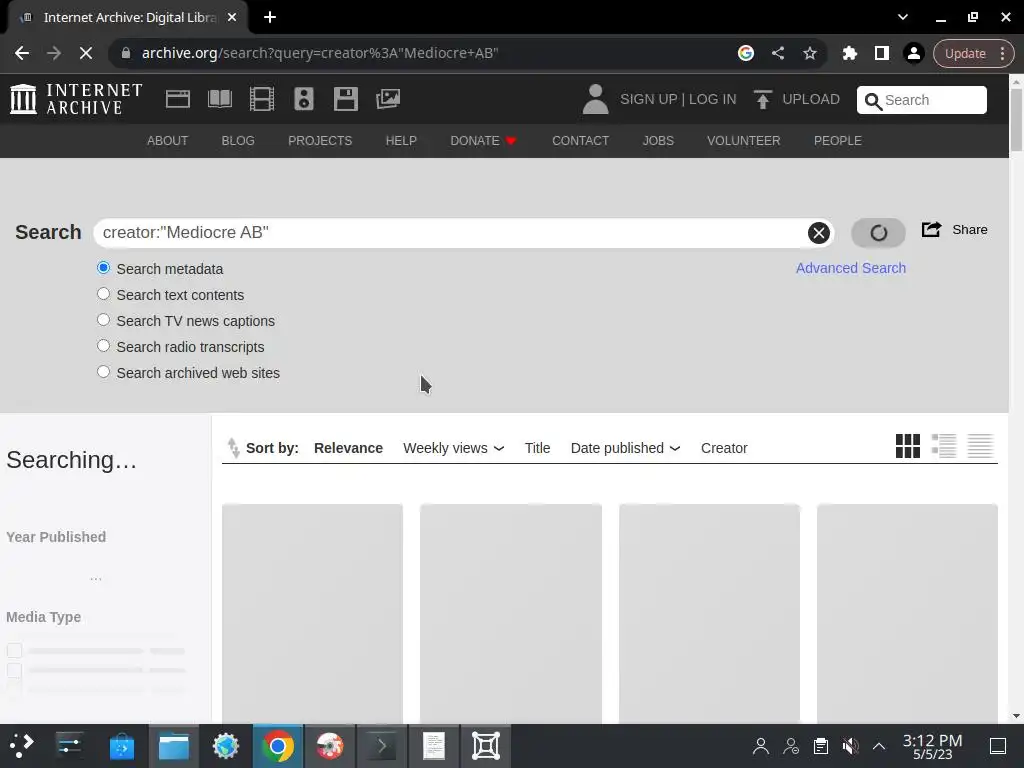Toggle muted volume icon in tray

pos(850,746)
